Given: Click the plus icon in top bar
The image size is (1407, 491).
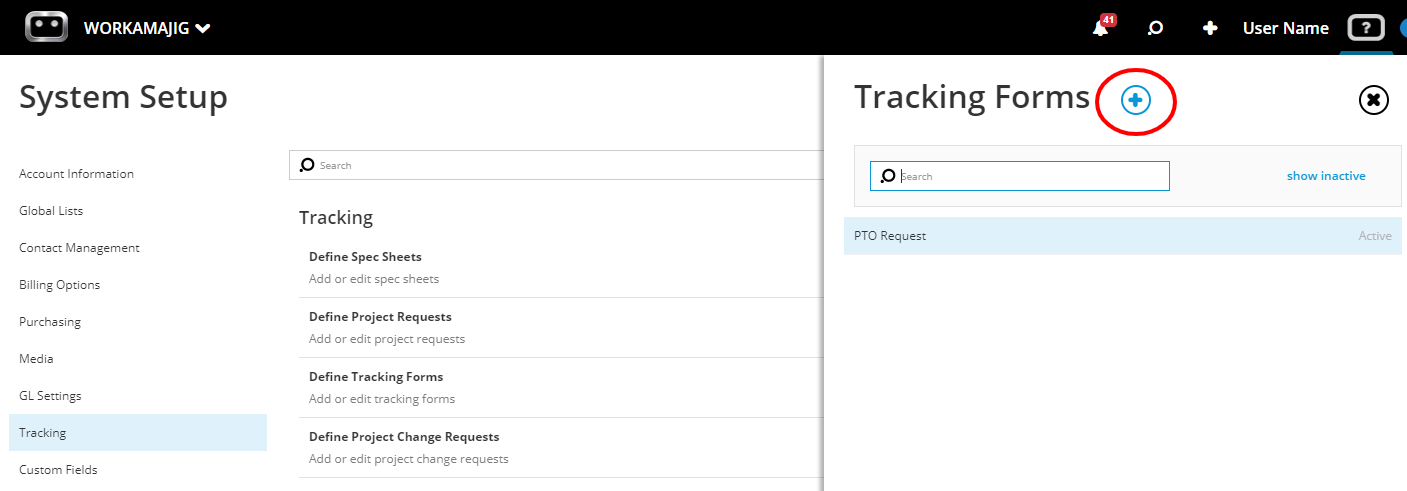Looking at the screenshot, I should pos(1210,28).
